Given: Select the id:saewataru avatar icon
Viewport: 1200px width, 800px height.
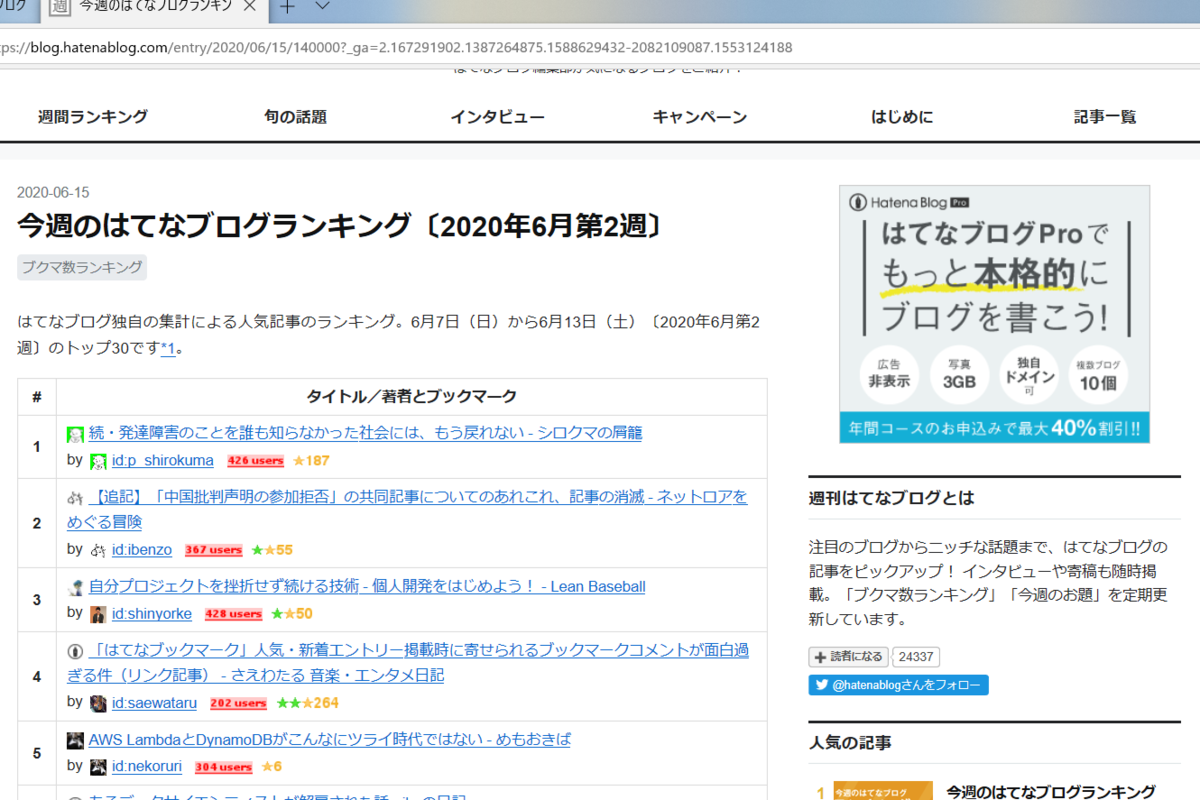Looking at the screenshot, I should pyautogui.click(x=98, y=703).
